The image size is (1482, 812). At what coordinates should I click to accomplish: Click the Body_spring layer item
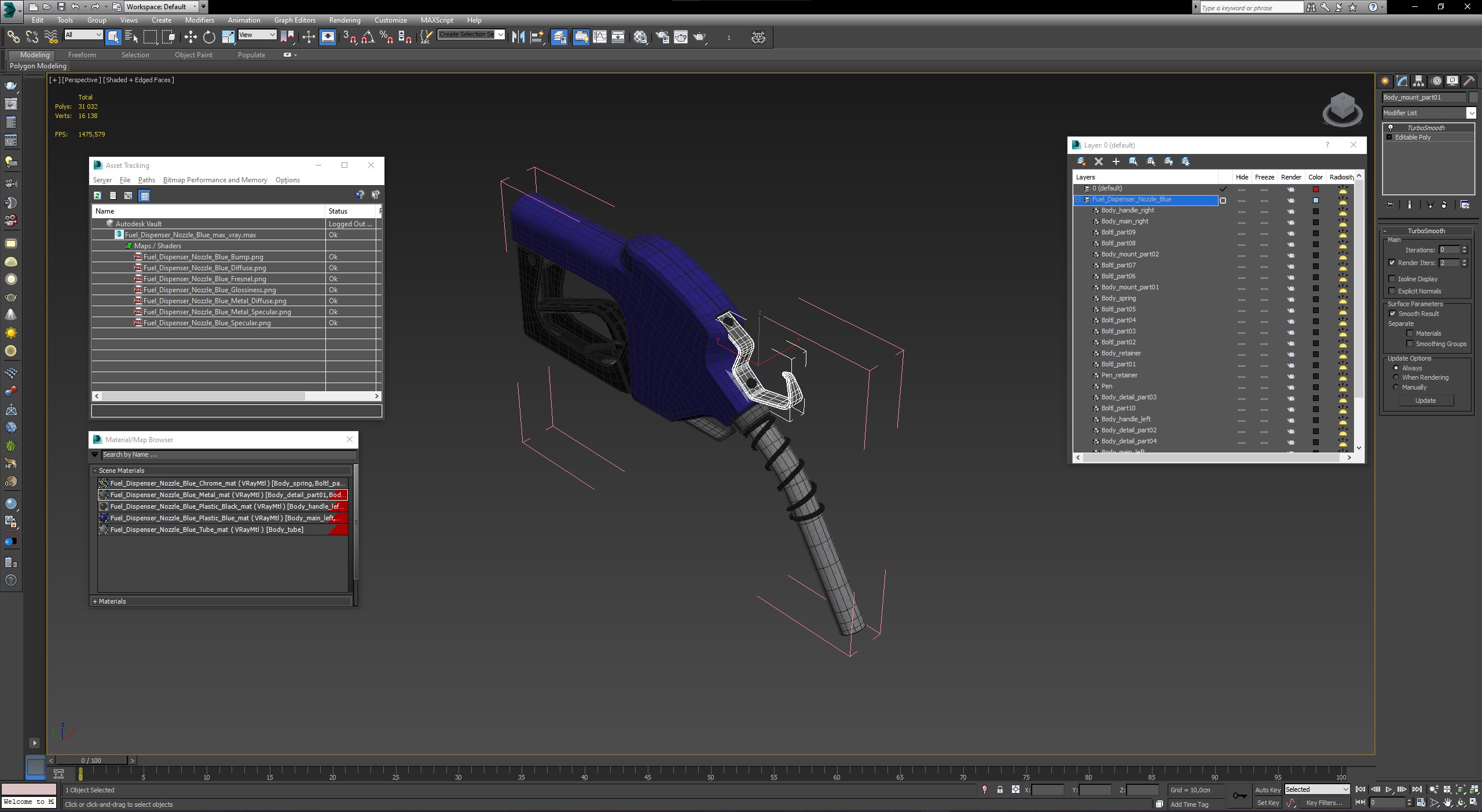click(x=1118, y=299)
